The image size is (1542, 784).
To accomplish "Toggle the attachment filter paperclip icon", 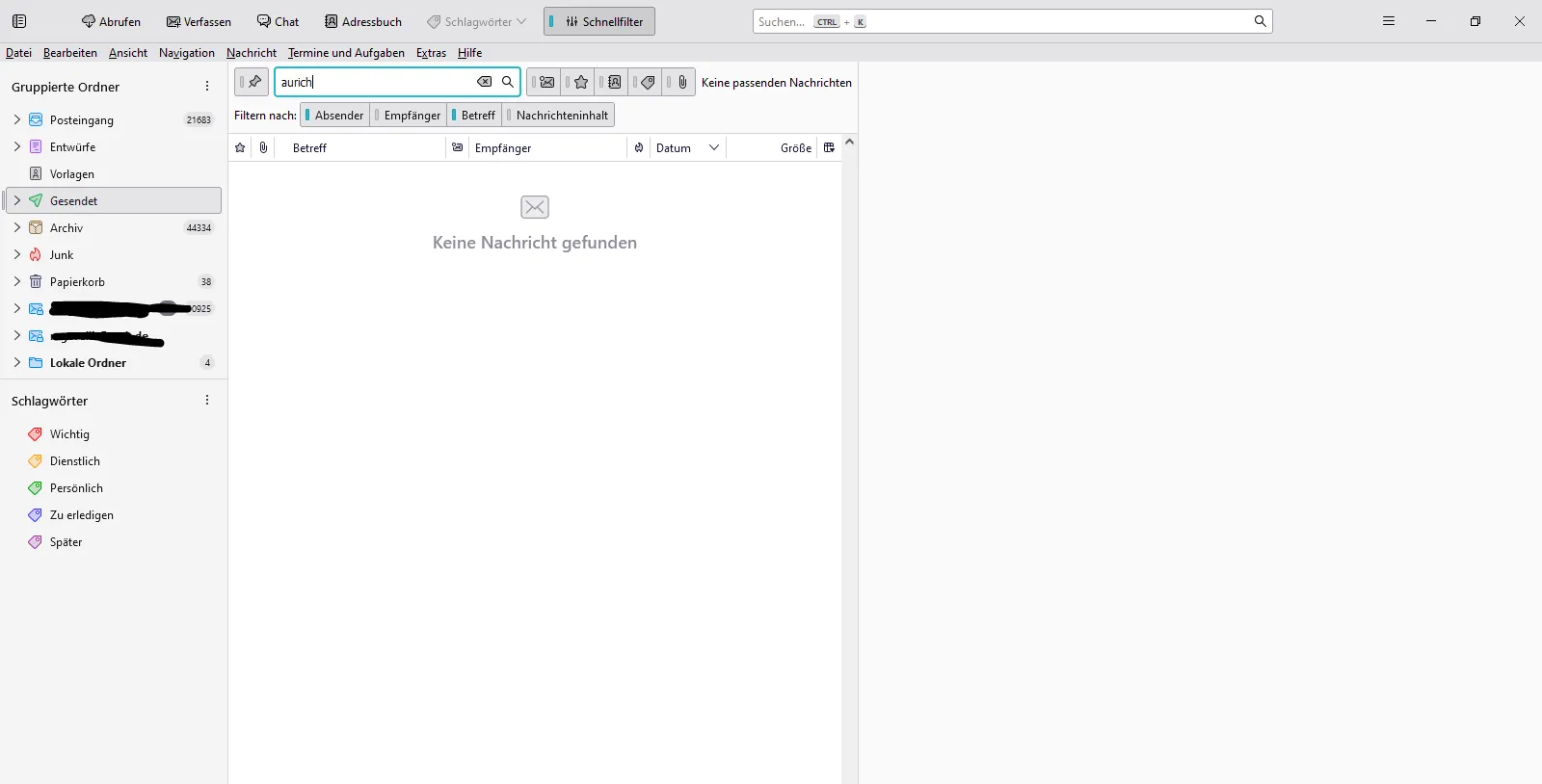I will click(x=679, y=82).
